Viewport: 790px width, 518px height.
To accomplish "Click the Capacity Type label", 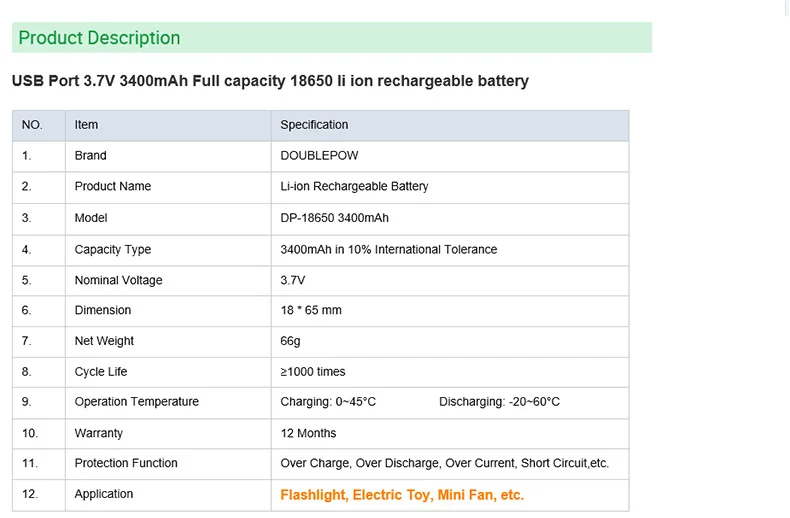I will 113,249.
